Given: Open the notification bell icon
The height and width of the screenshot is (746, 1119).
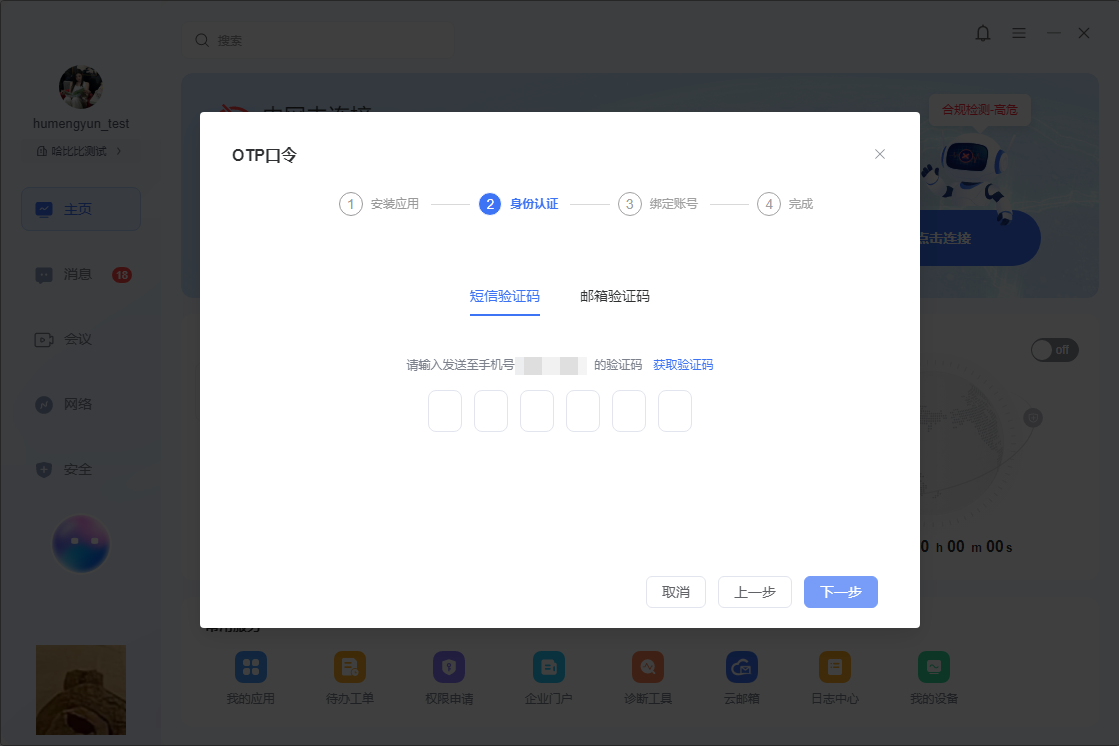Looking at the screenshot, I should [983, 34].
